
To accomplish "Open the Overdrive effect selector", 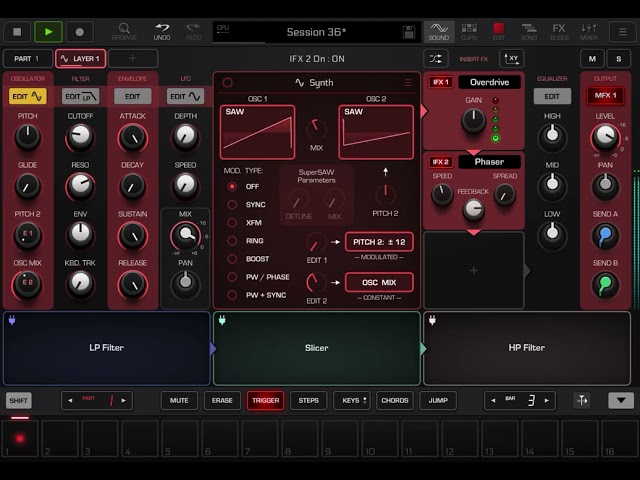I will (489, 82).
